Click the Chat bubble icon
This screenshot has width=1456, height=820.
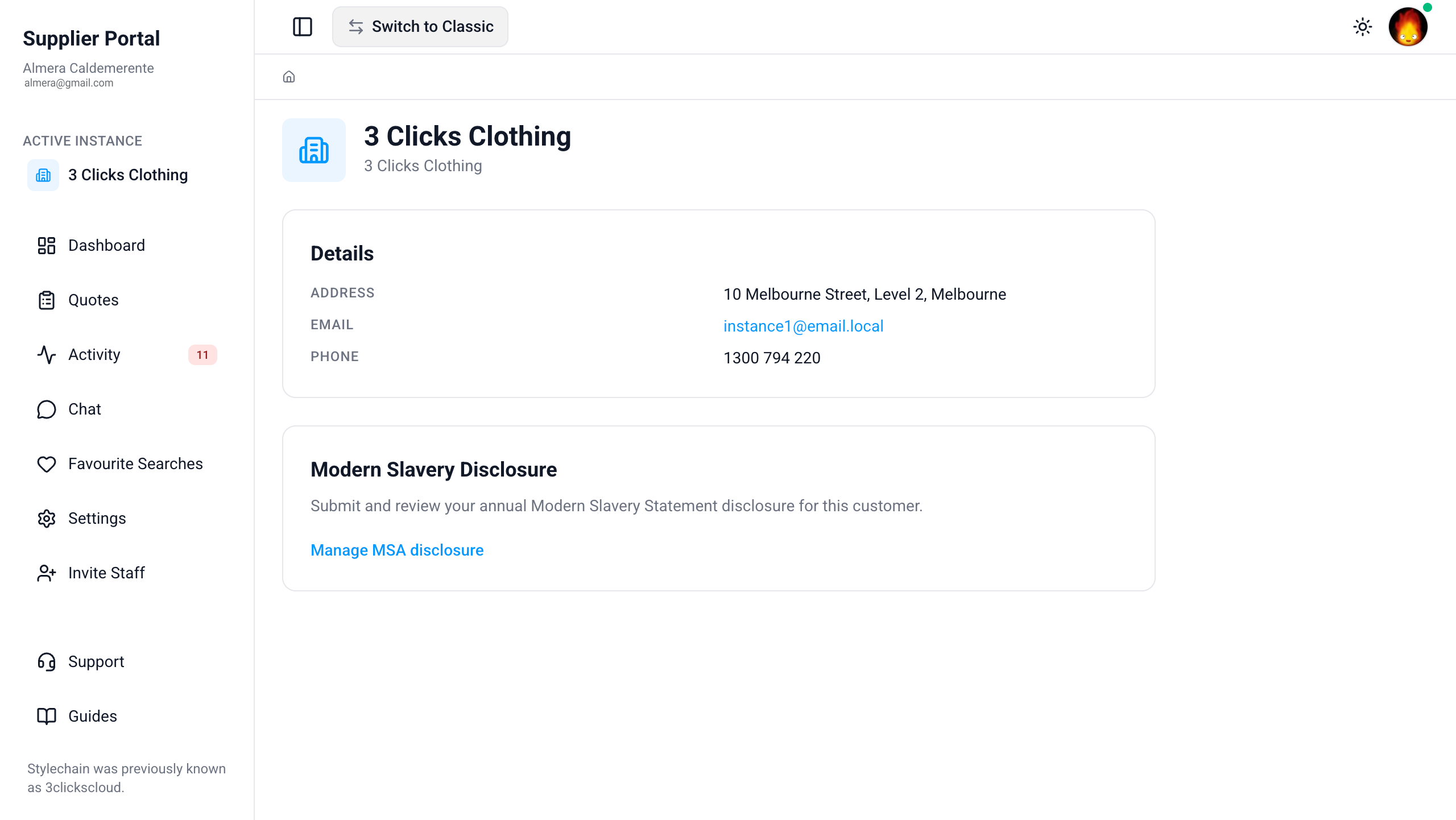pos(47,409)
